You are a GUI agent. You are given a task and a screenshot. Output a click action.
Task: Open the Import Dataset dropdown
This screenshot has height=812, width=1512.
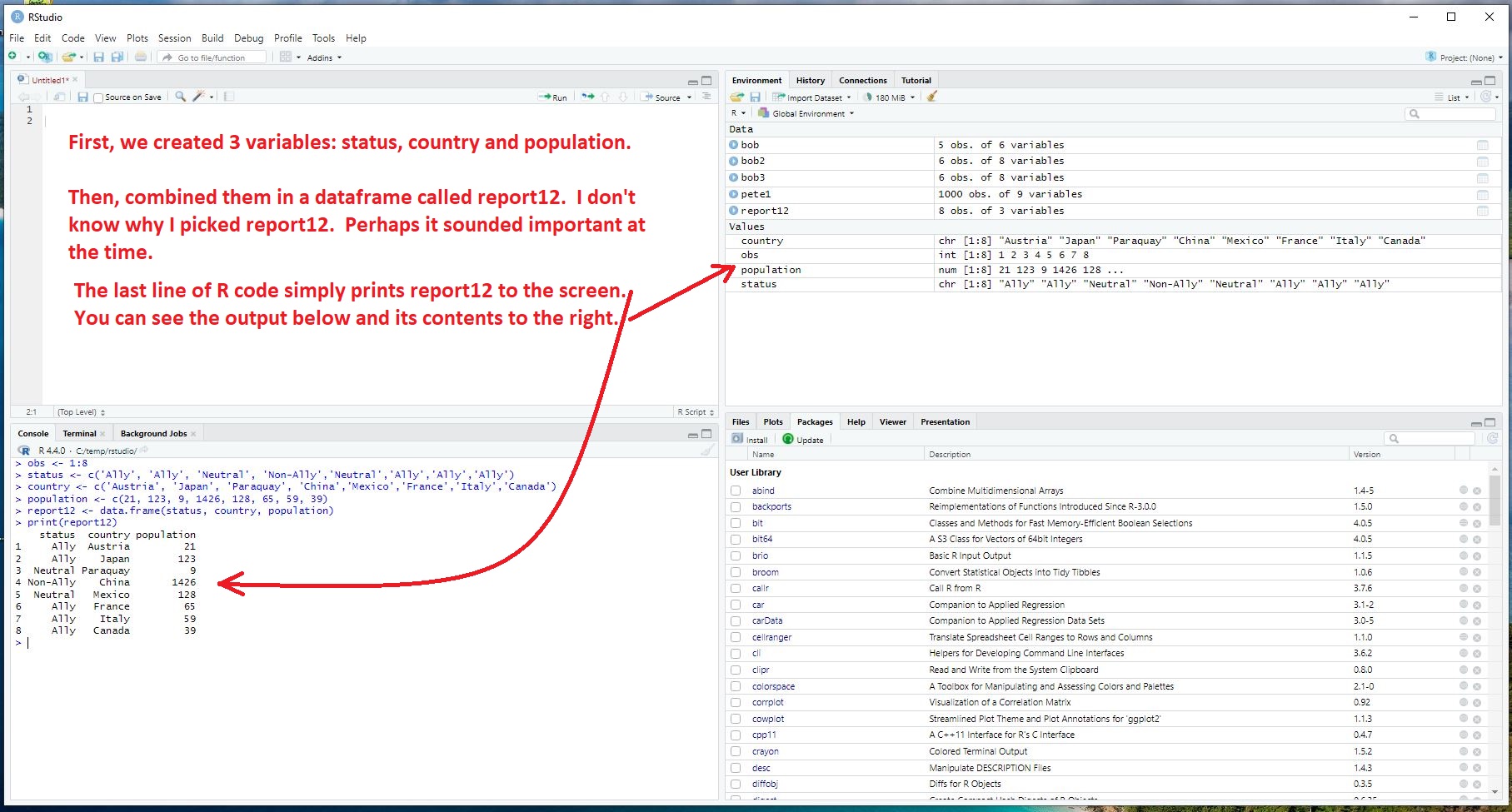(813, 97)
